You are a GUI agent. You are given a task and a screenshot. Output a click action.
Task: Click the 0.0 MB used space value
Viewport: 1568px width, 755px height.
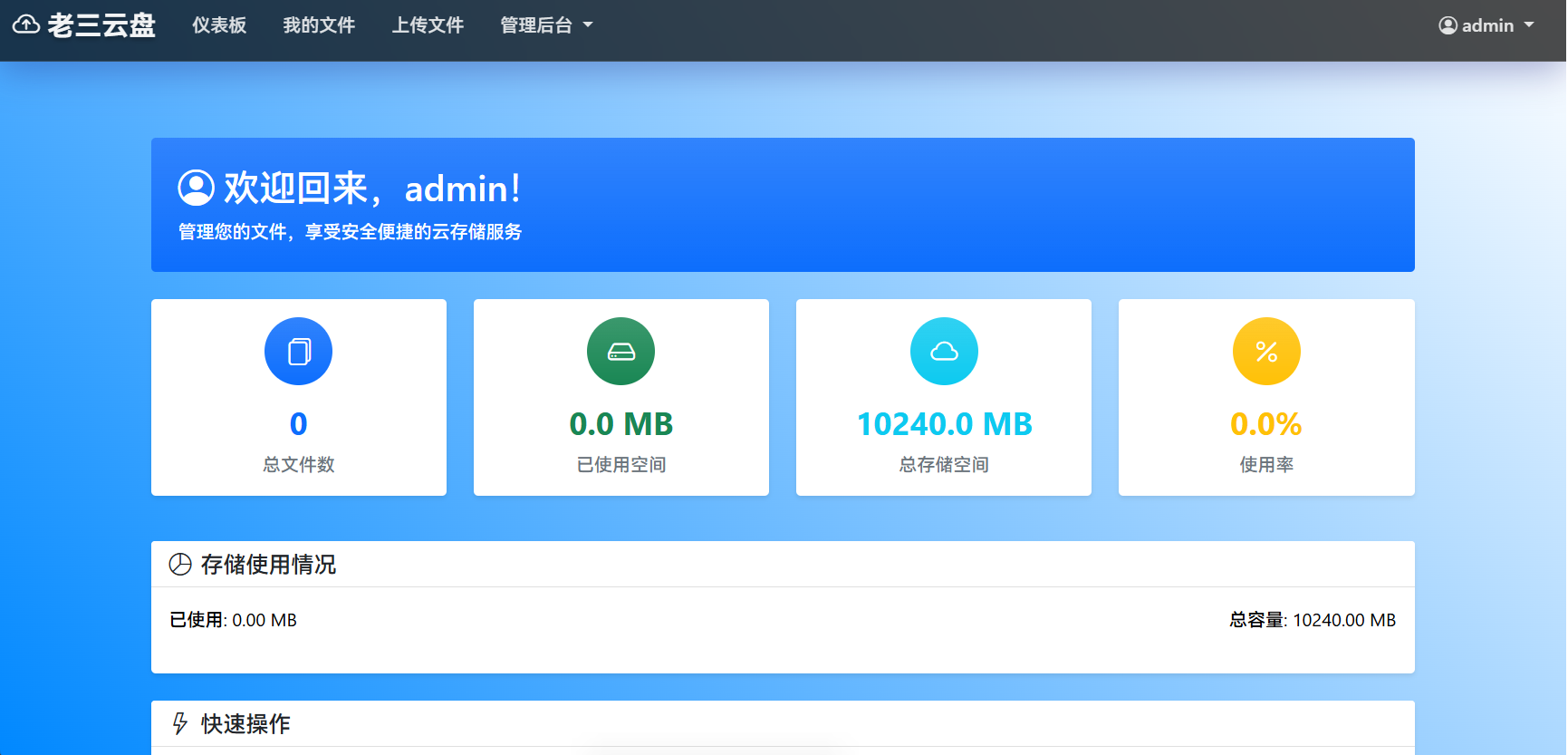pyautogui.click(x=620, y=423)
